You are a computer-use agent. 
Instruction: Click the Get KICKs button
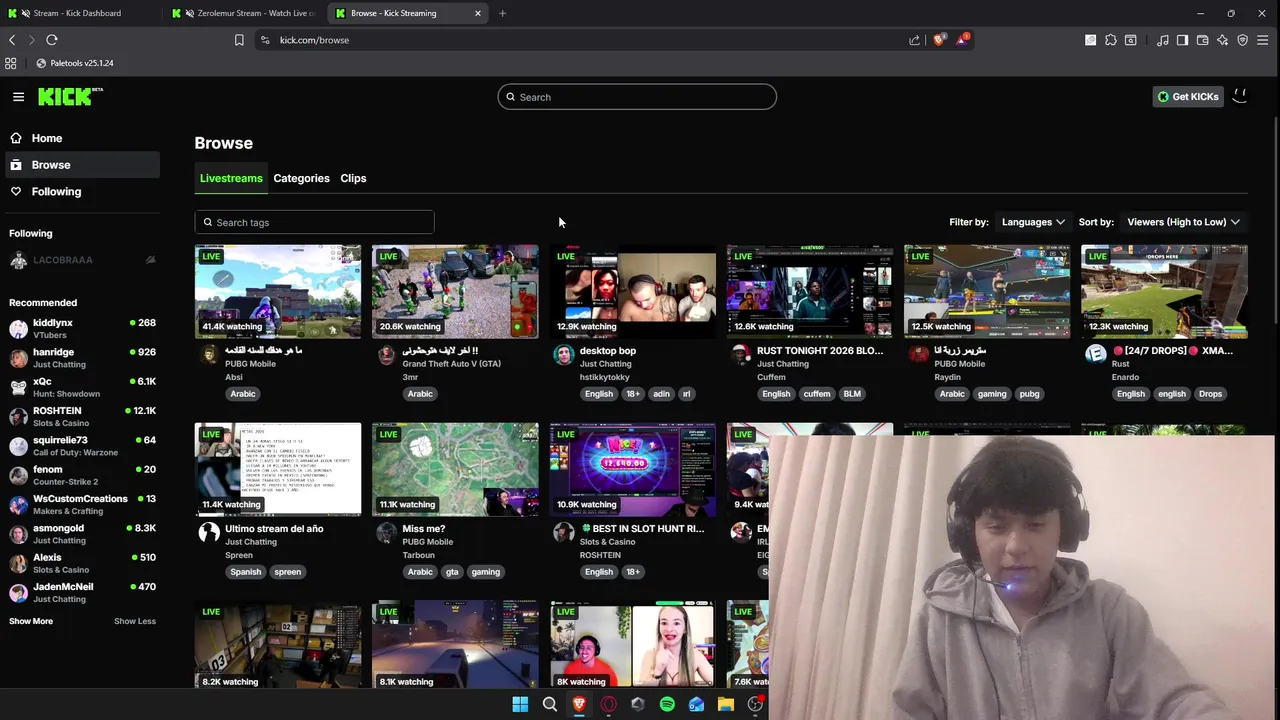click(1188, 97)
